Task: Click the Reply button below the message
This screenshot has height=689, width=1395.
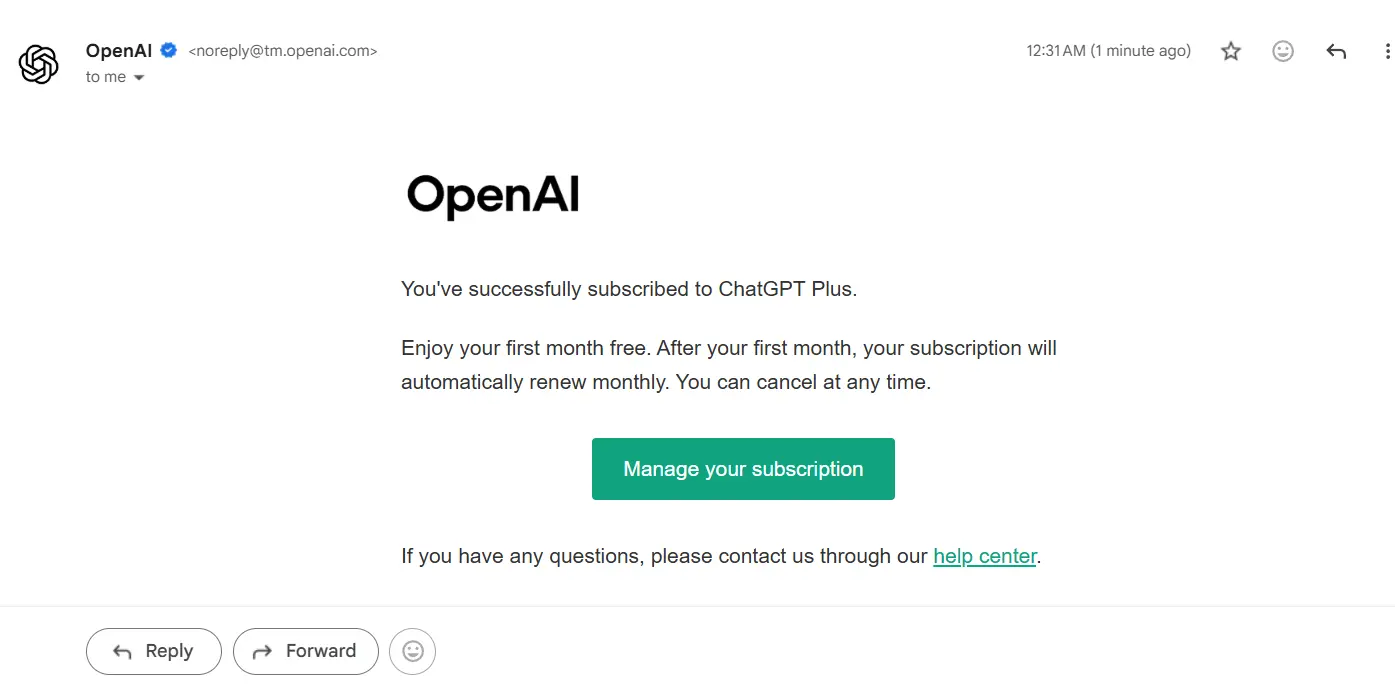Action: coord(154,651)
